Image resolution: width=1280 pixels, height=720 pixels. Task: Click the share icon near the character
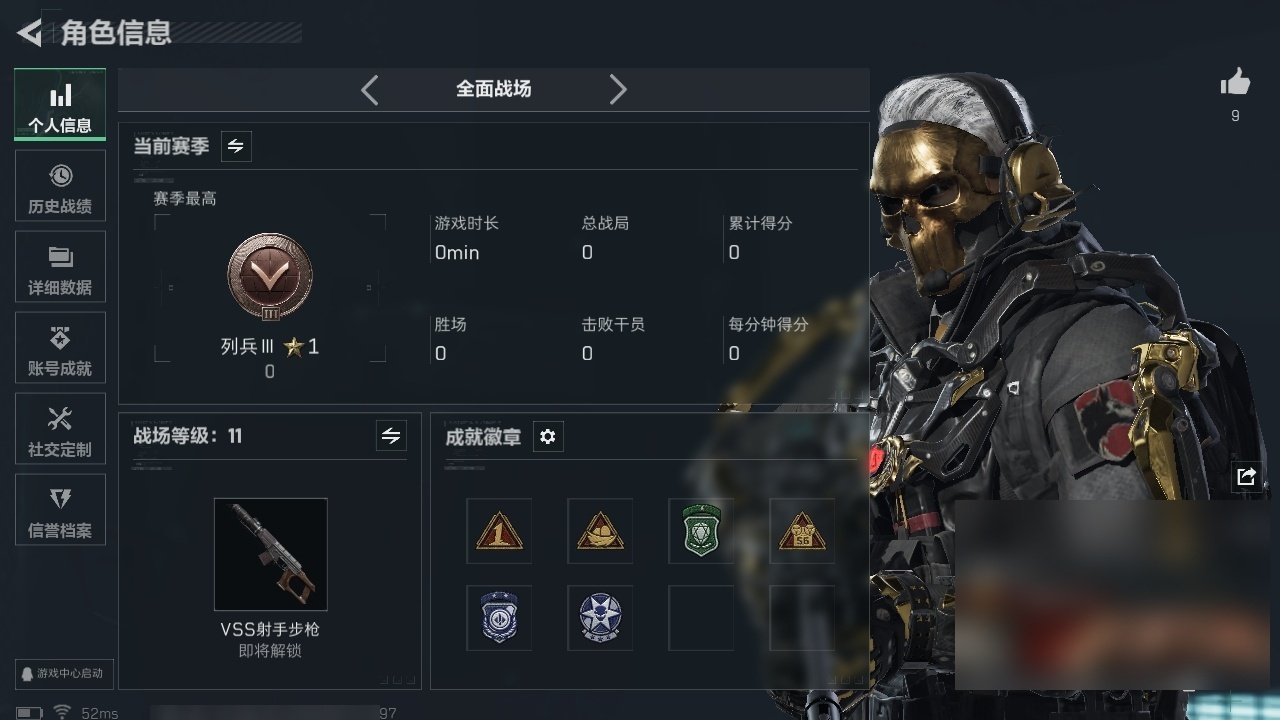pyautogui.click(x=1245, y=477)
